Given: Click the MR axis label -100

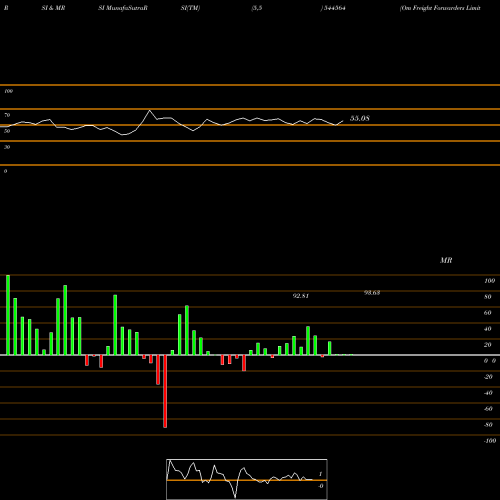Looking at the screenshot, I should pos(490,441).
